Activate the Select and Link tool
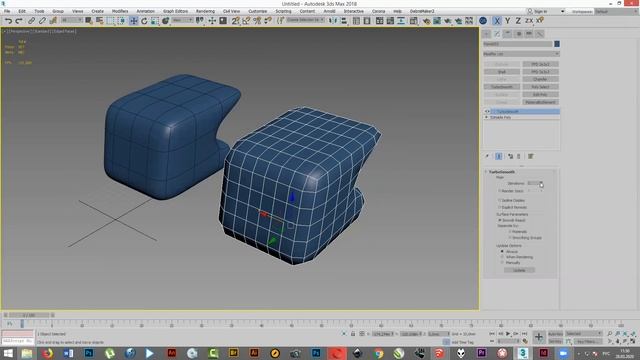The image size is (640, 360). tap(31, 21)
